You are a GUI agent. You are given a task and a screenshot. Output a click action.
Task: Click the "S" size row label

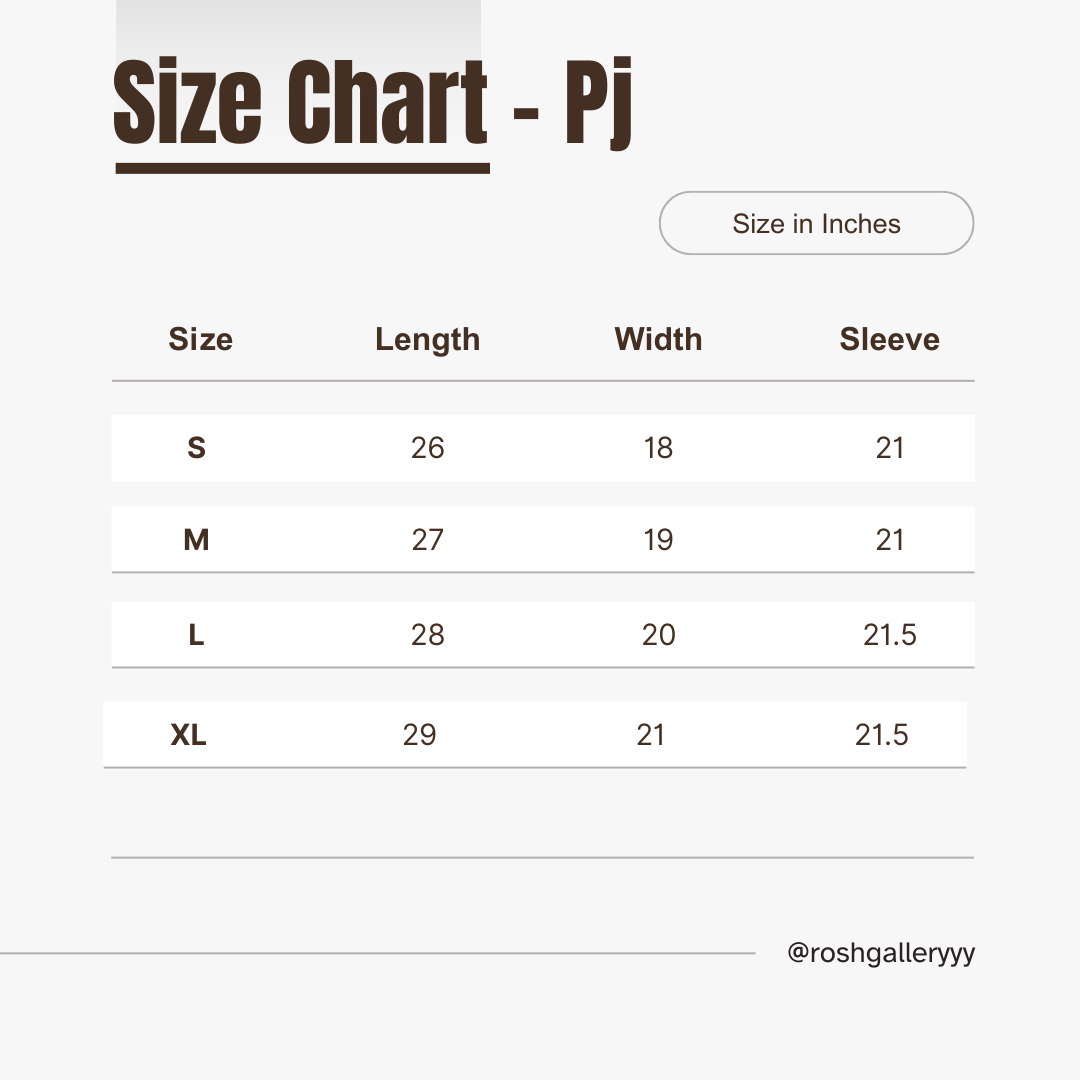pyautogui.click(x=196, y=448)
